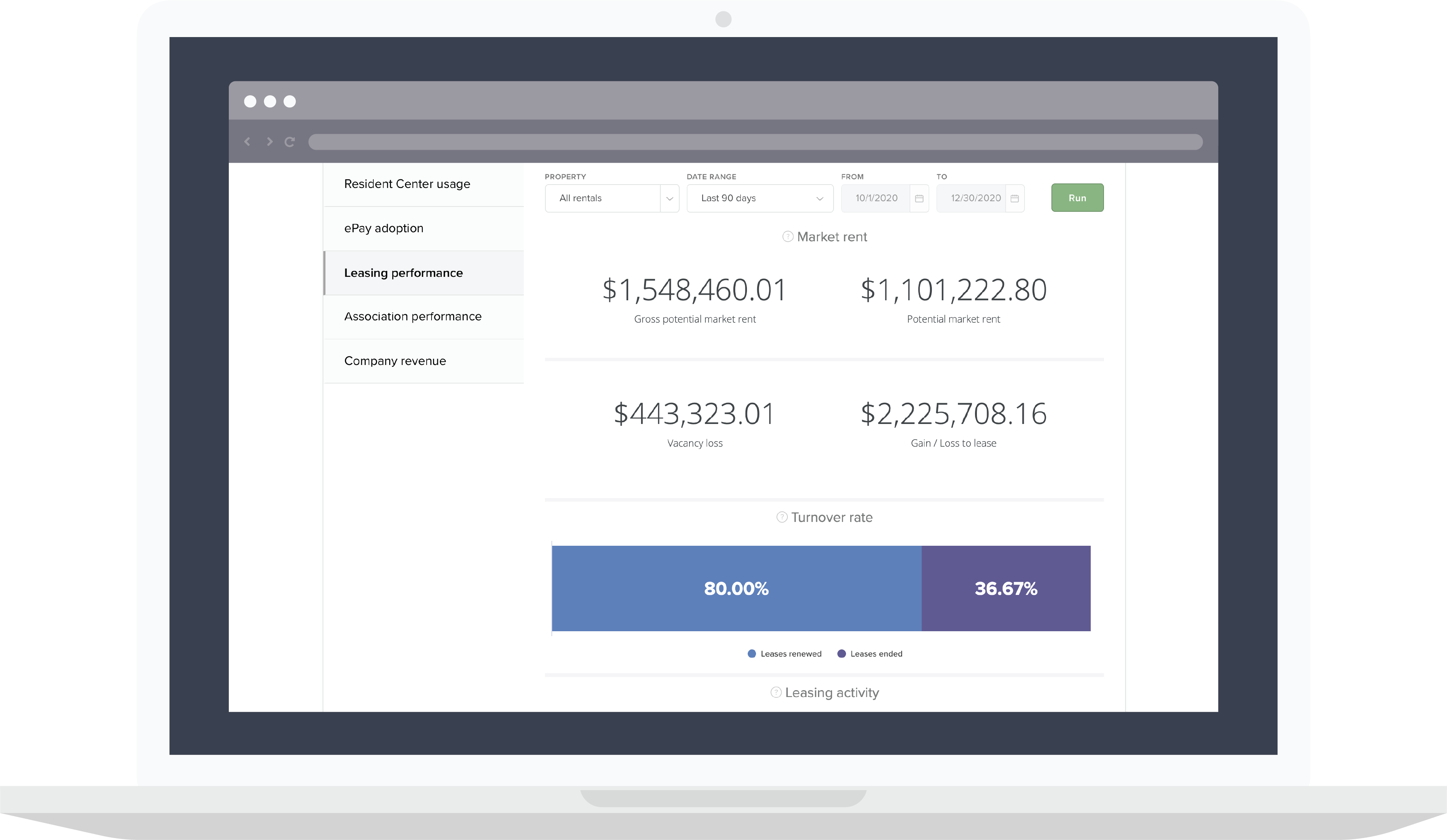1447x840 pixels.
Task: Open the From date calendar icon
Action: pyautogui.click(x=919, y=198)
